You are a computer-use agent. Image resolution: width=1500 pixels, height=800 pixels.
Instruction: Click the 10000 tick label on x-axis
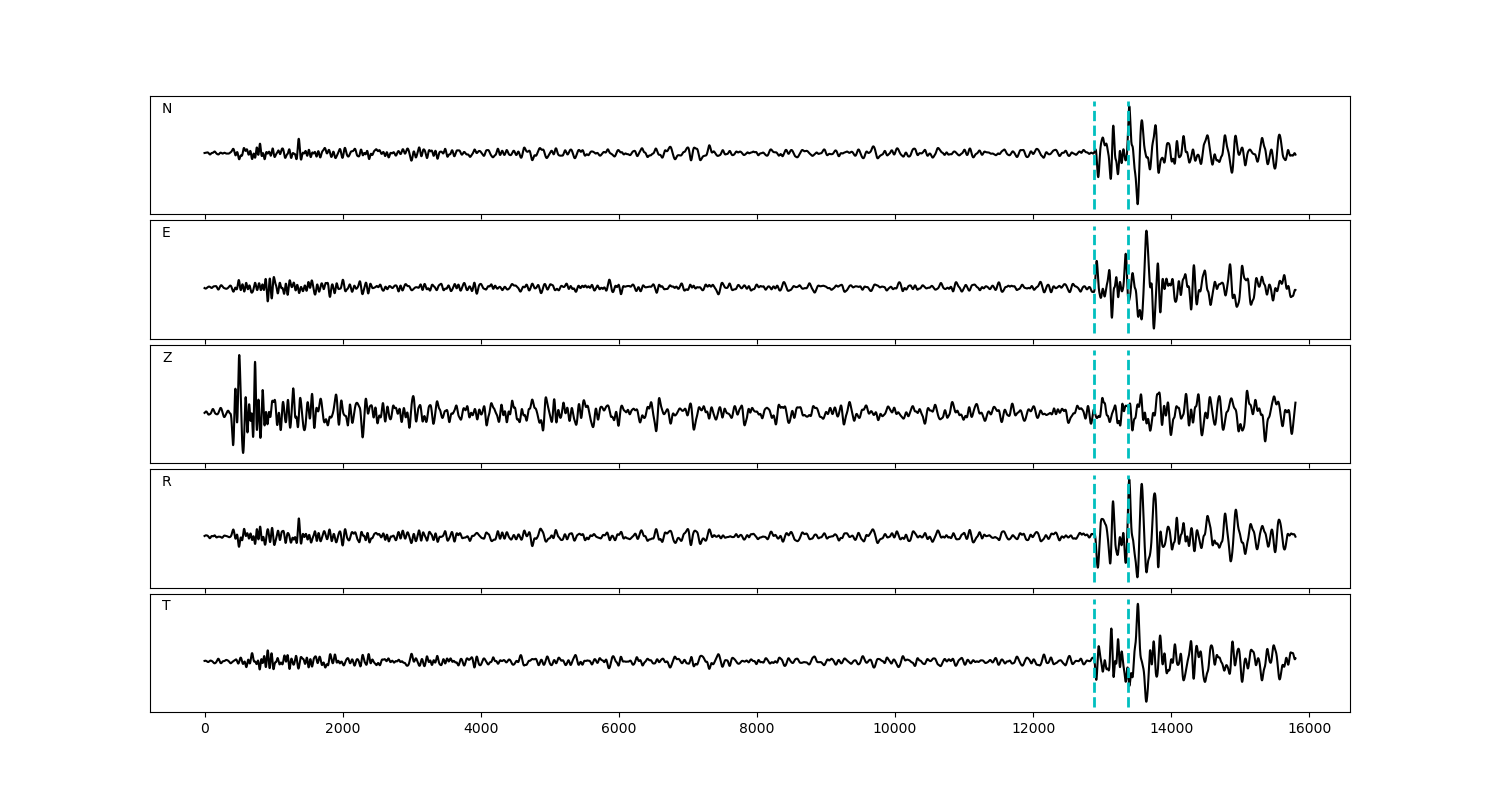pyautogui.click(x=895, y=729)
